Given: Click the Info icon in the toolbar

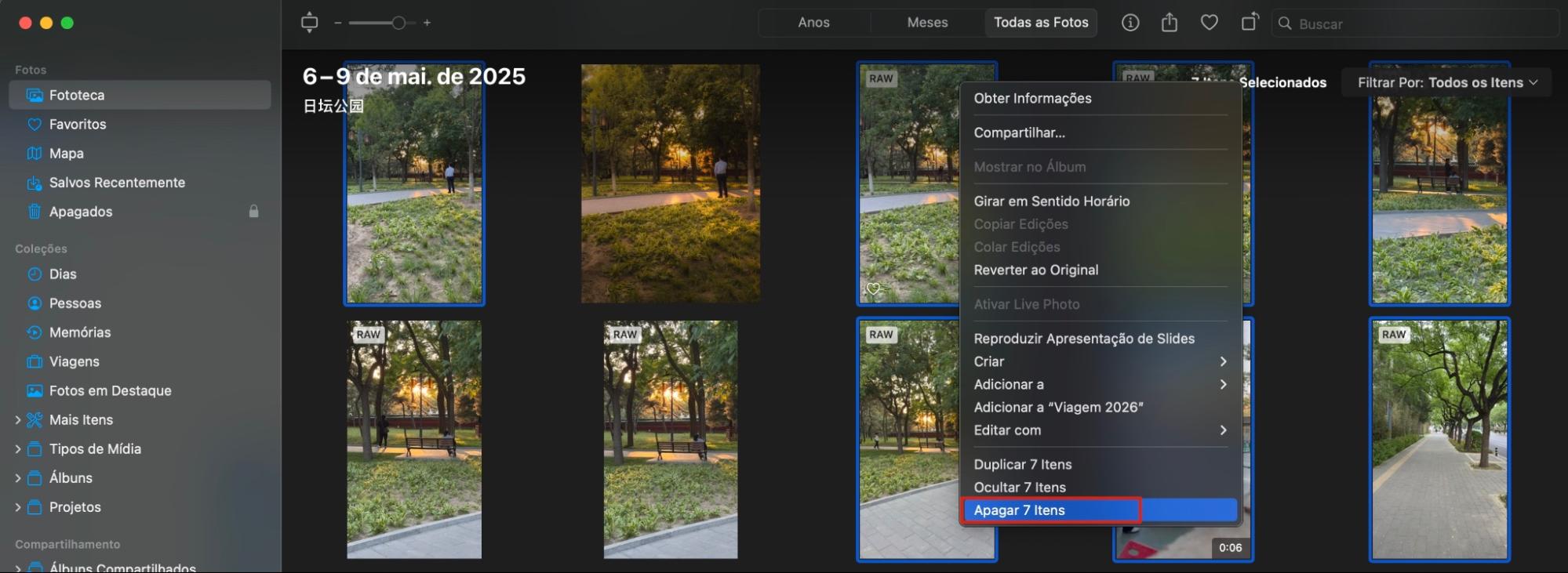Looking at the screenshot, I should [1130, 23].
